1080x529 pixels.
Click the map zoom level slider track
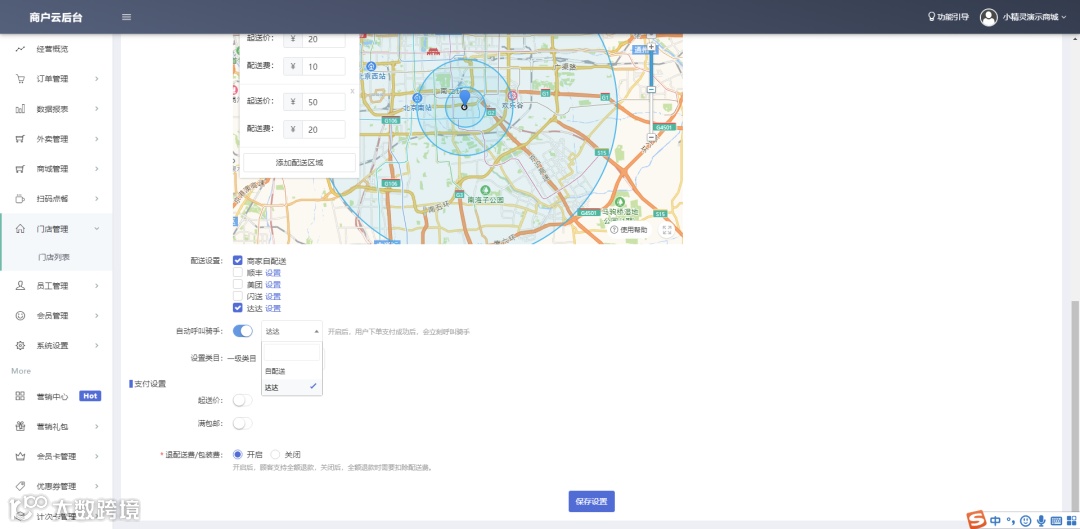[652, 92]
